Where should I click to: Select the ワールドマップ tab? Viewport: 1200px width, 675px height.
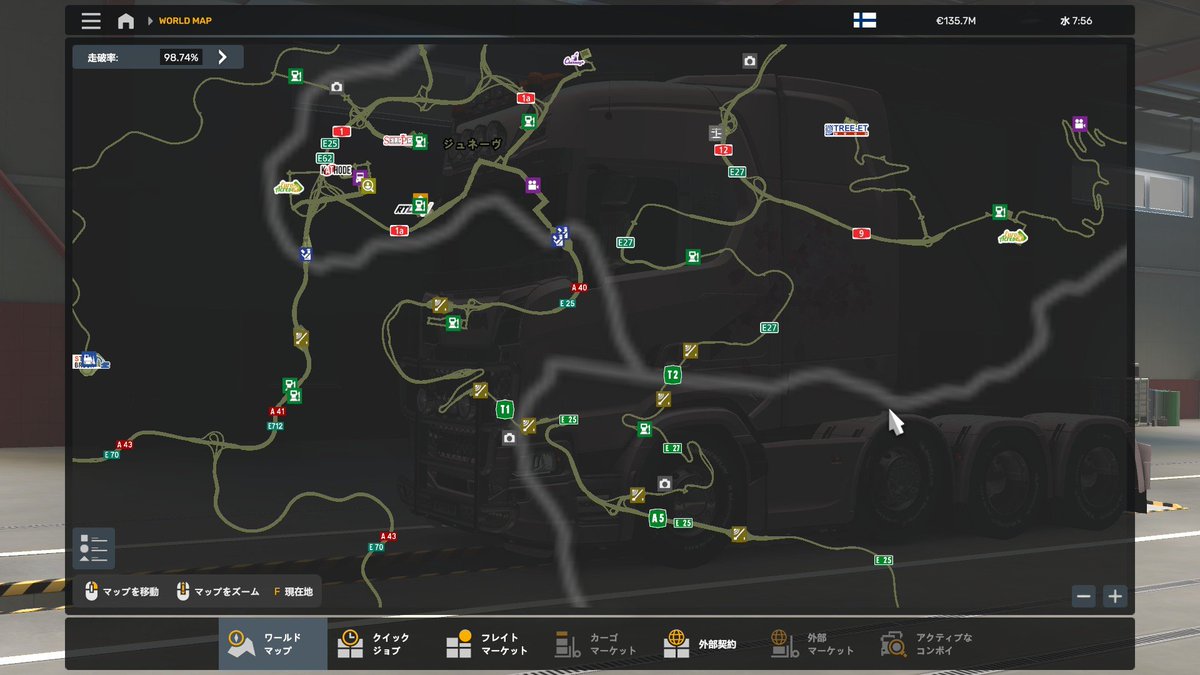[x=273, y=644]
